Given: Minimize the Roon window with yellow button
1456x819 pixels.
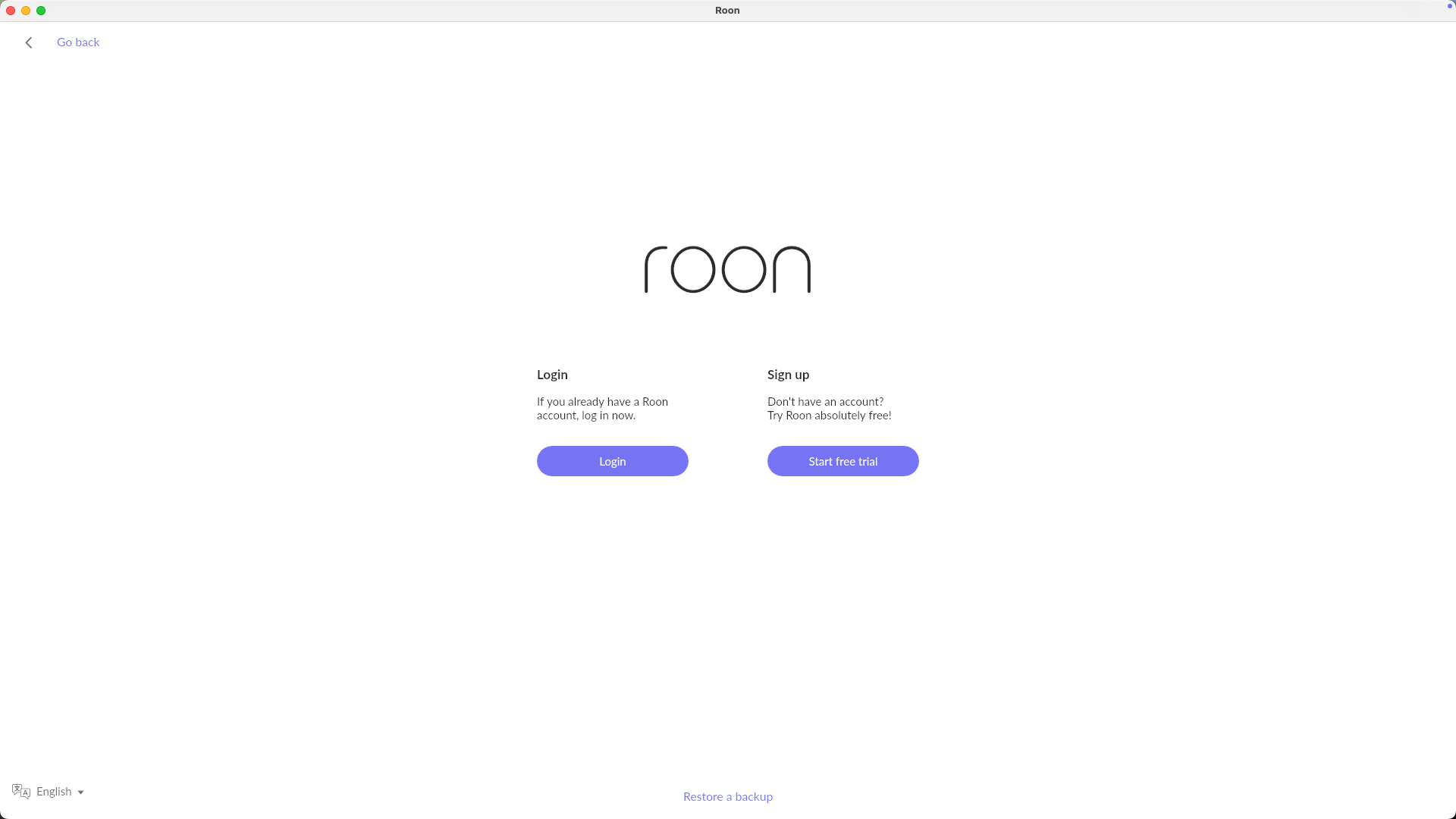Looking at the screenshot, I should pos(26,11).
